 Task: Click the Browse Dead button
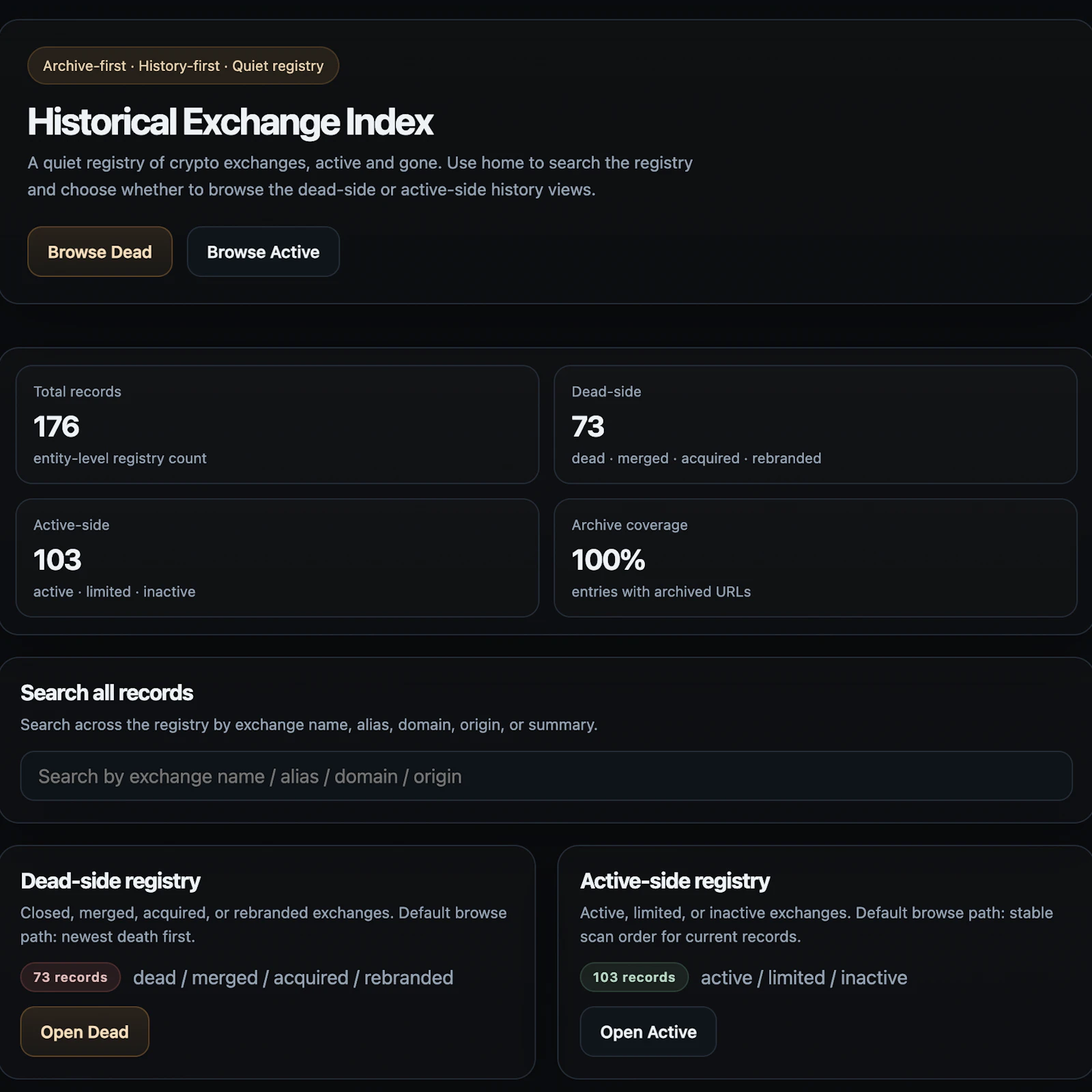click(x=99, y=252)
